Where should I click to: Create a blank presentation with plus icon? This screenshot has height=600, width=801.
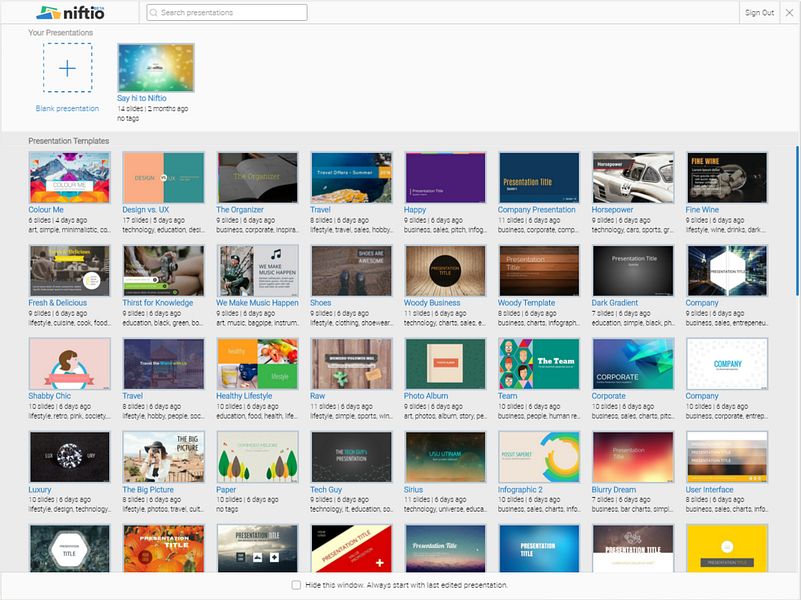coord(67,68)
